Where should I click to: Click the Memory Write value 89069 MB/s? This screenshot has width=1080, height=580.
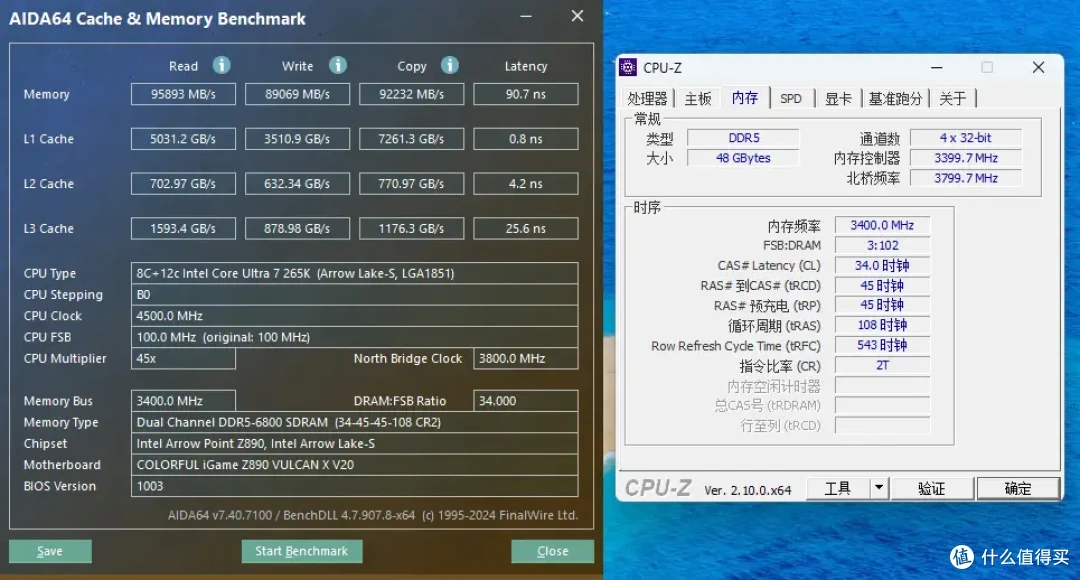click(298, 94)
